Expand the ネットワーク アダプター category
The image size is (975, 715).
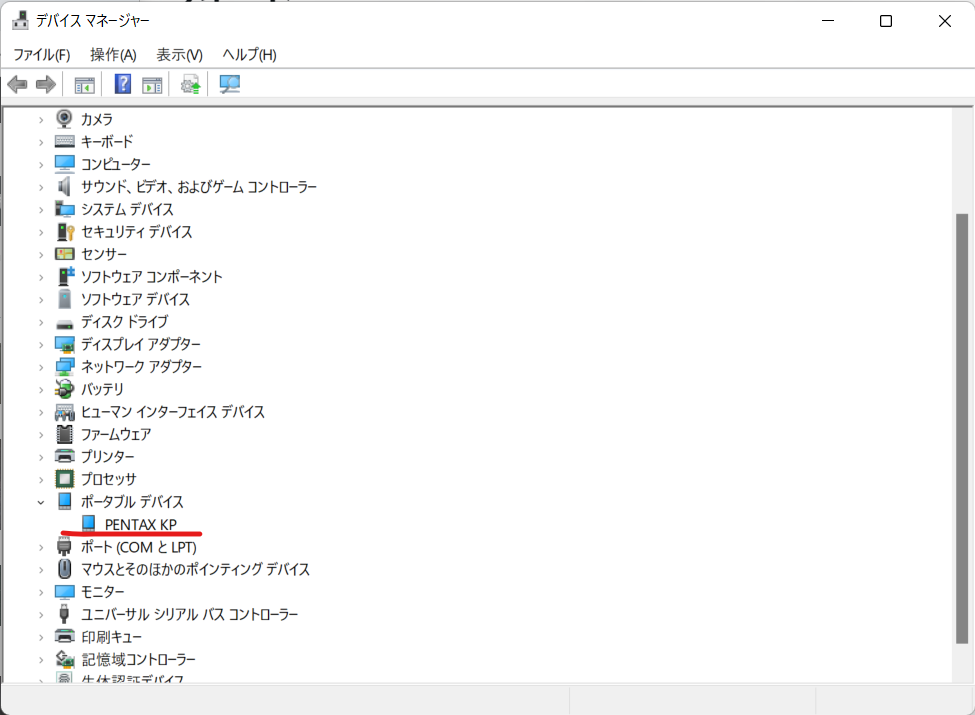tap(39, 366)
